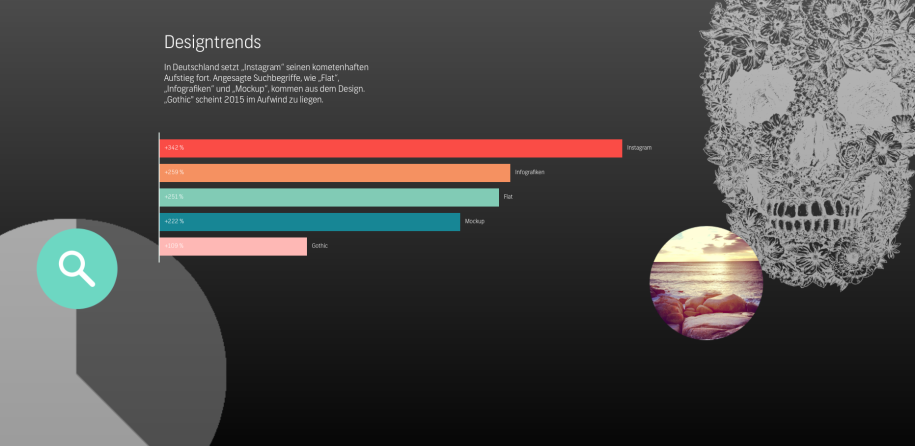
Task: Click the +259 % value
Action: tap(174, 173)
